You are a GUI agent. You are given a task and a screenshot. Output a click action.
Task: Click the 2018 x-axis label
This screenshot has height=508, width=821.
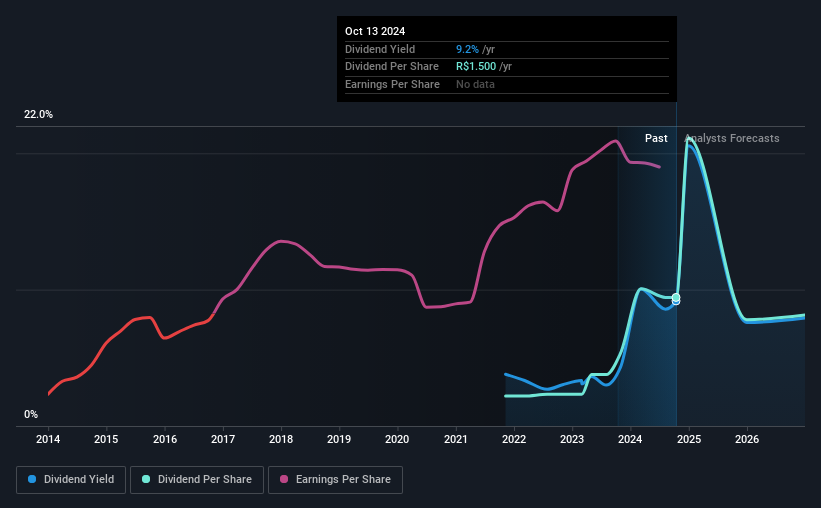pos(281,439)
